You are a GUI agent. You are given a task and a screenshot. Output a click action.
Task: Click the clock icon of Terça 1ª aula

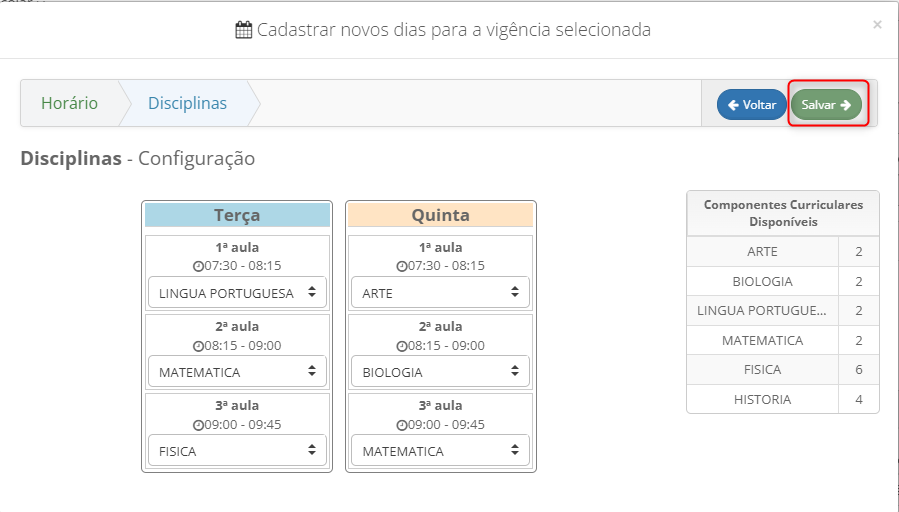point(197,267)
